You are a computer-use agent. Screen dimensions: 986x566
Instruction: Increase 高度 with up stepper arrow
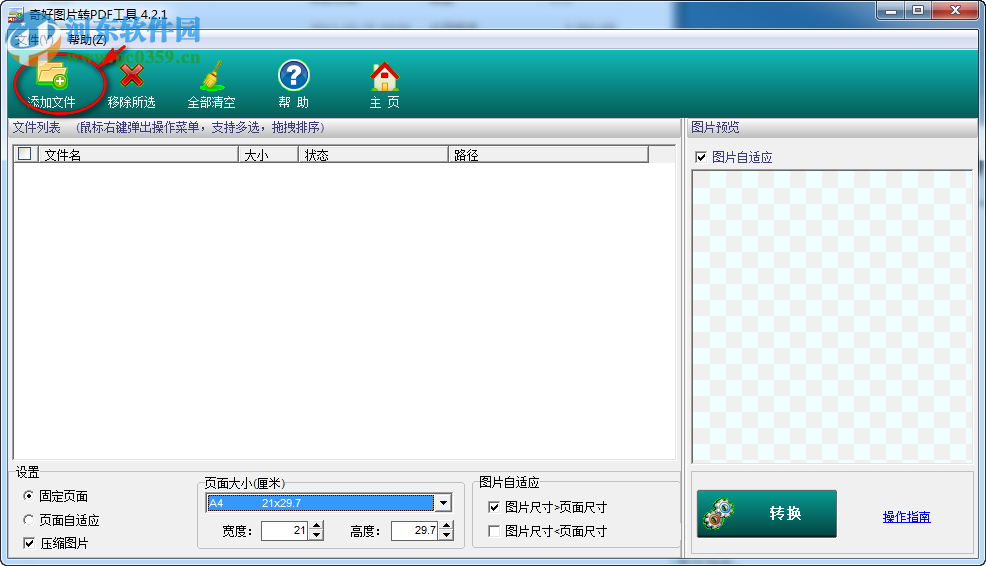click(446, 526)
